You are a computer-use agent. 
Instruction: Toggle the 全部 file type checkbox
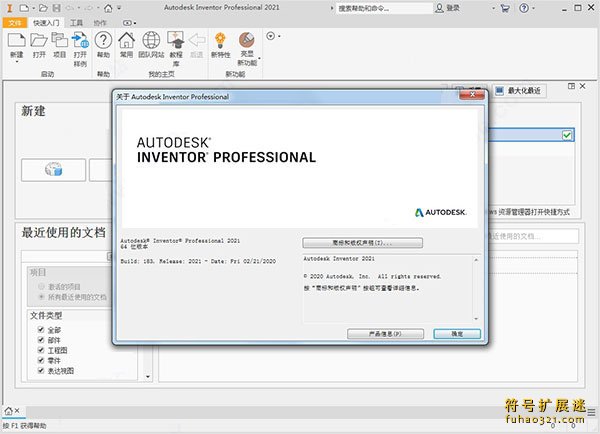[41, 329]
